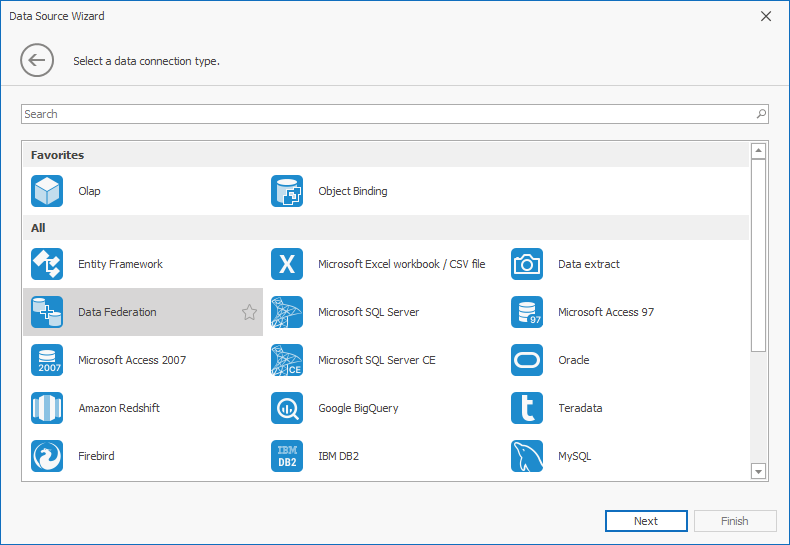Pick the Google BigQuery icon
This screenshot has width=790, height=545.
(x=287, y=408)
